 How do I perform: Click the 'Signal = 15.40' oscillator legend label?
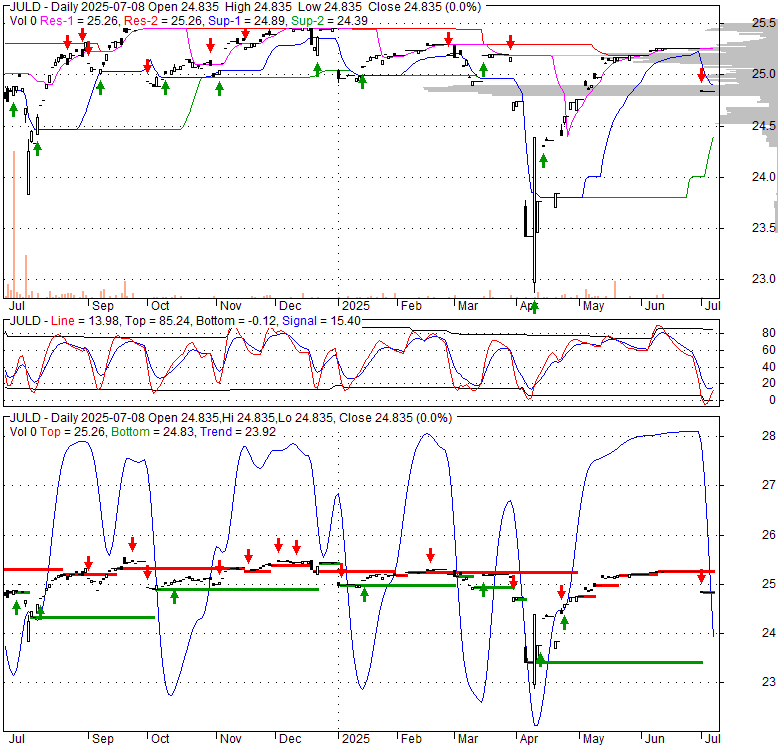pos(321,321)
